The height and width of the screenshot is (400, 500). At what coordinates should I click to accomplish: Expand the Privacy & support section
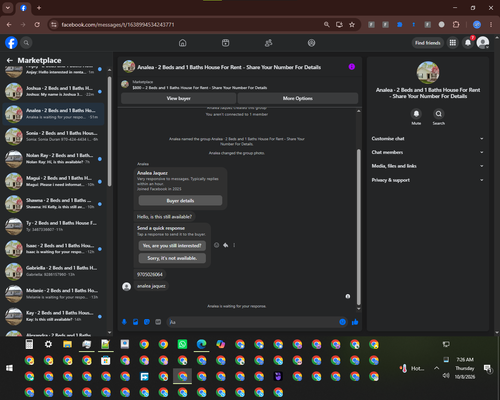click(428, 180)
